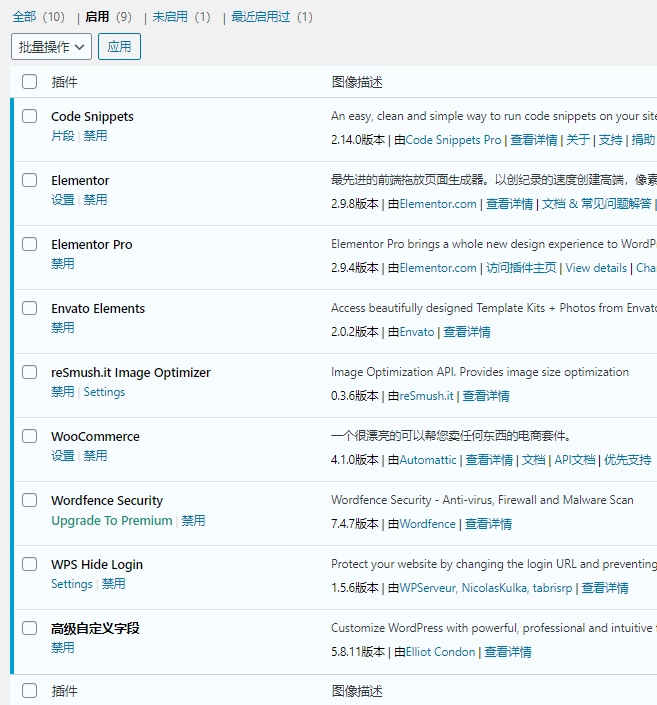Image resolution: width=657 pixels, height=705 pixels.
Task: Click 优先支持 link for WooCommerce
Action: pos(628,460)
